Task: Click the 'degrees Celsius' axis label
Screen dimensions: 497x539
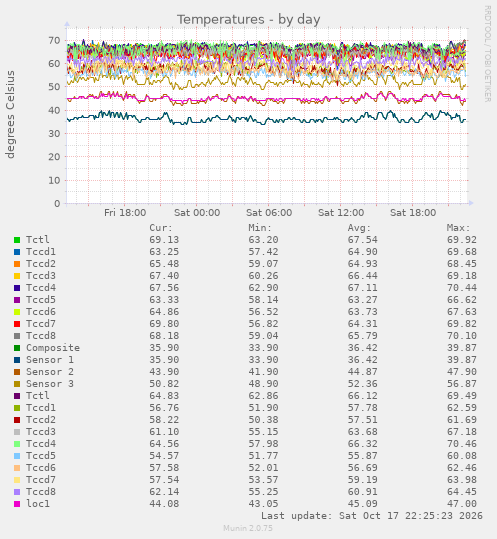Action: coord(10,114)
